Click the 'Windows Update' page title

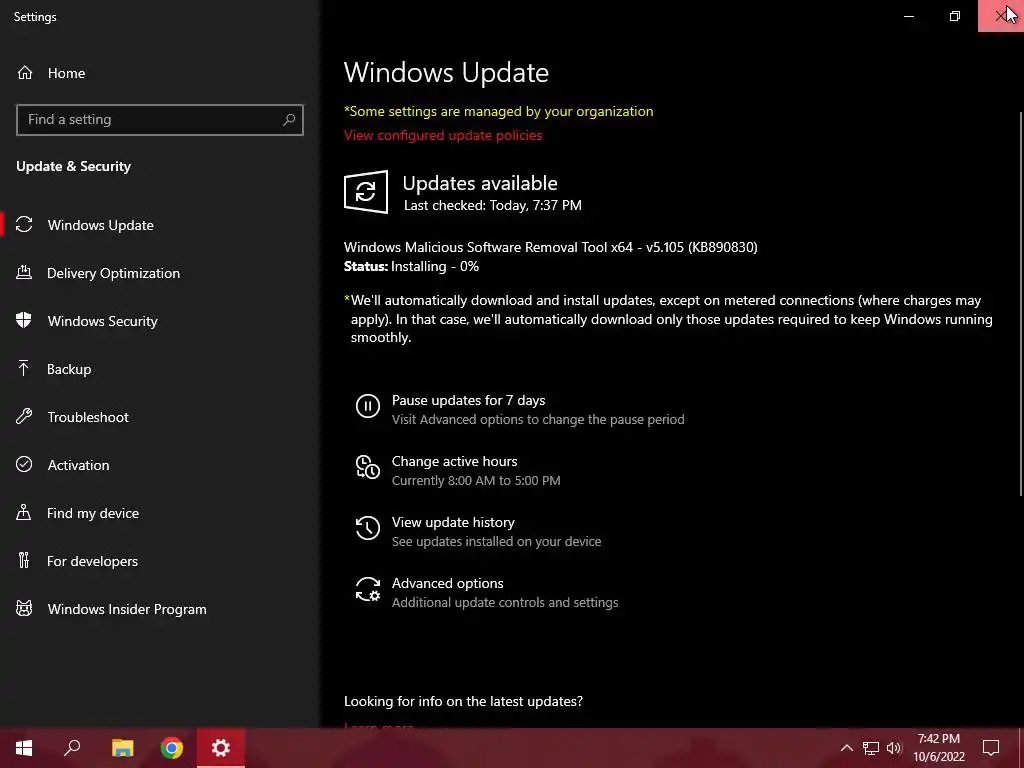[446, 72]
